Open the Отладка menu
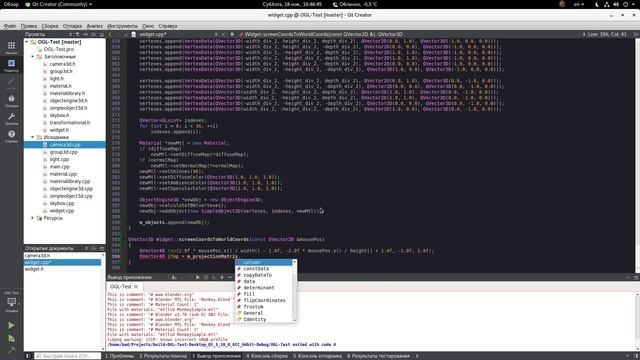 click(x=72, y=26)
